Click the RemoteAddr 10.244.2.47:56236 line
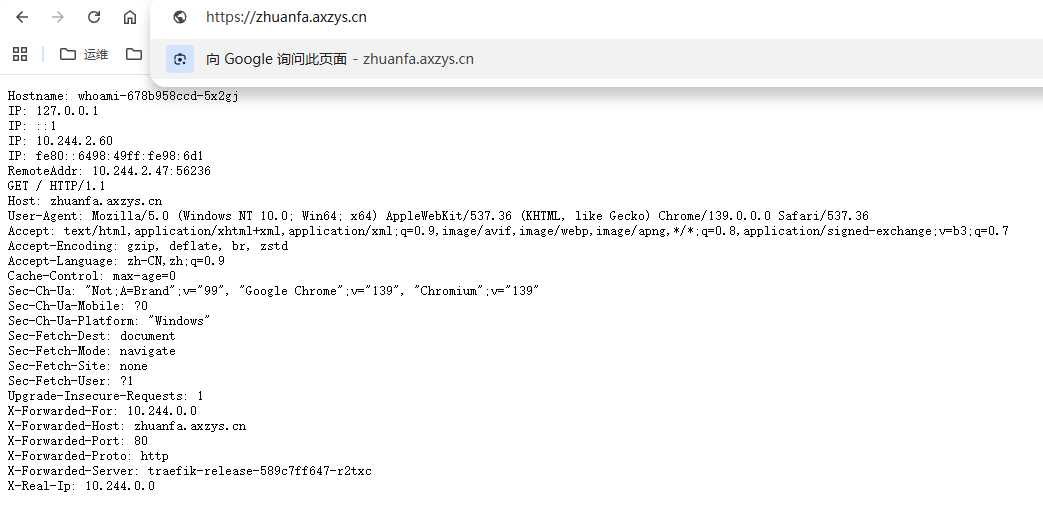 click(109, 171)
